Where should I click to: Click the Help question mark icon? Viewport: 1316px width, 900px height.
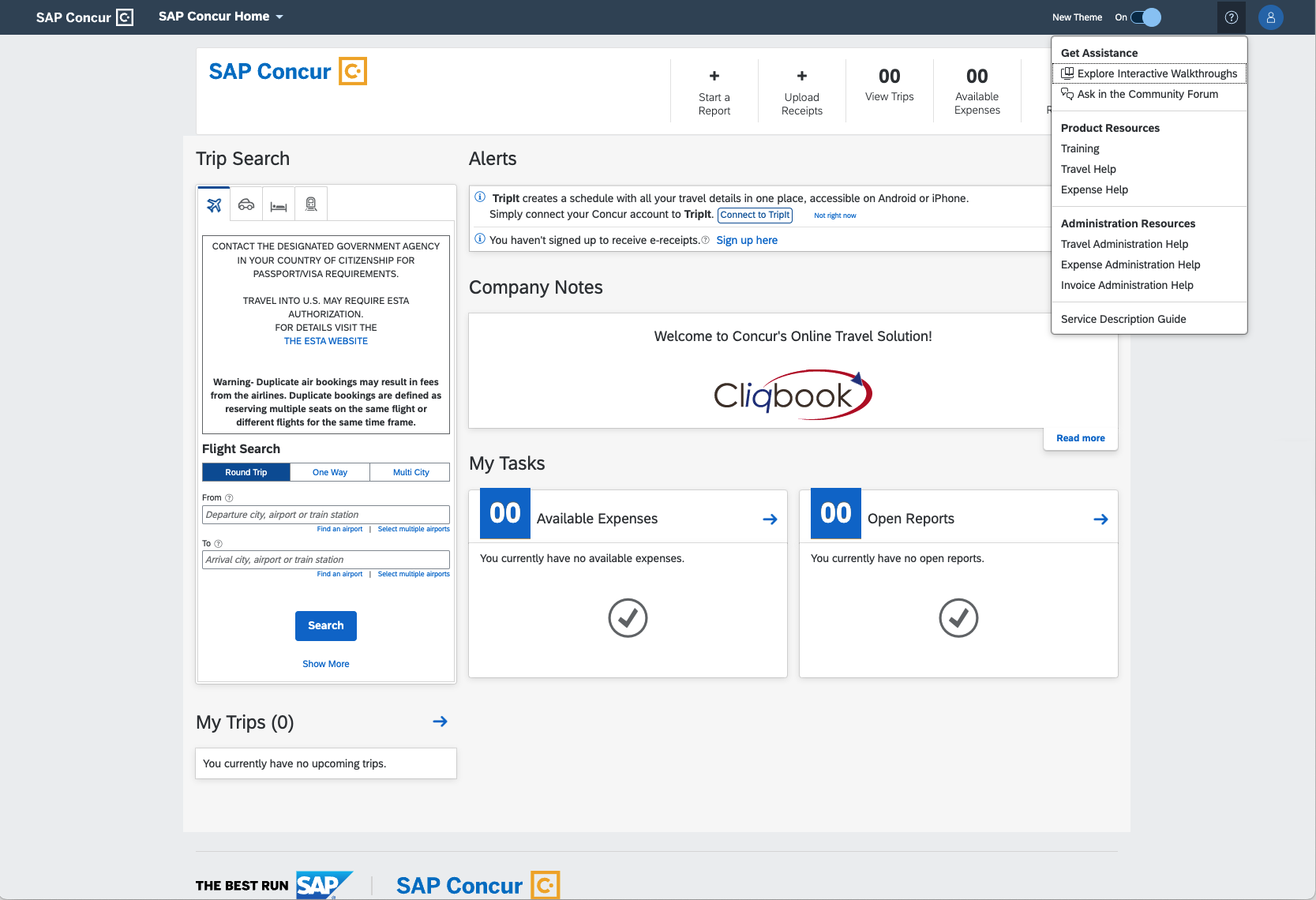pyautogui.click(x=1231, y=17)
